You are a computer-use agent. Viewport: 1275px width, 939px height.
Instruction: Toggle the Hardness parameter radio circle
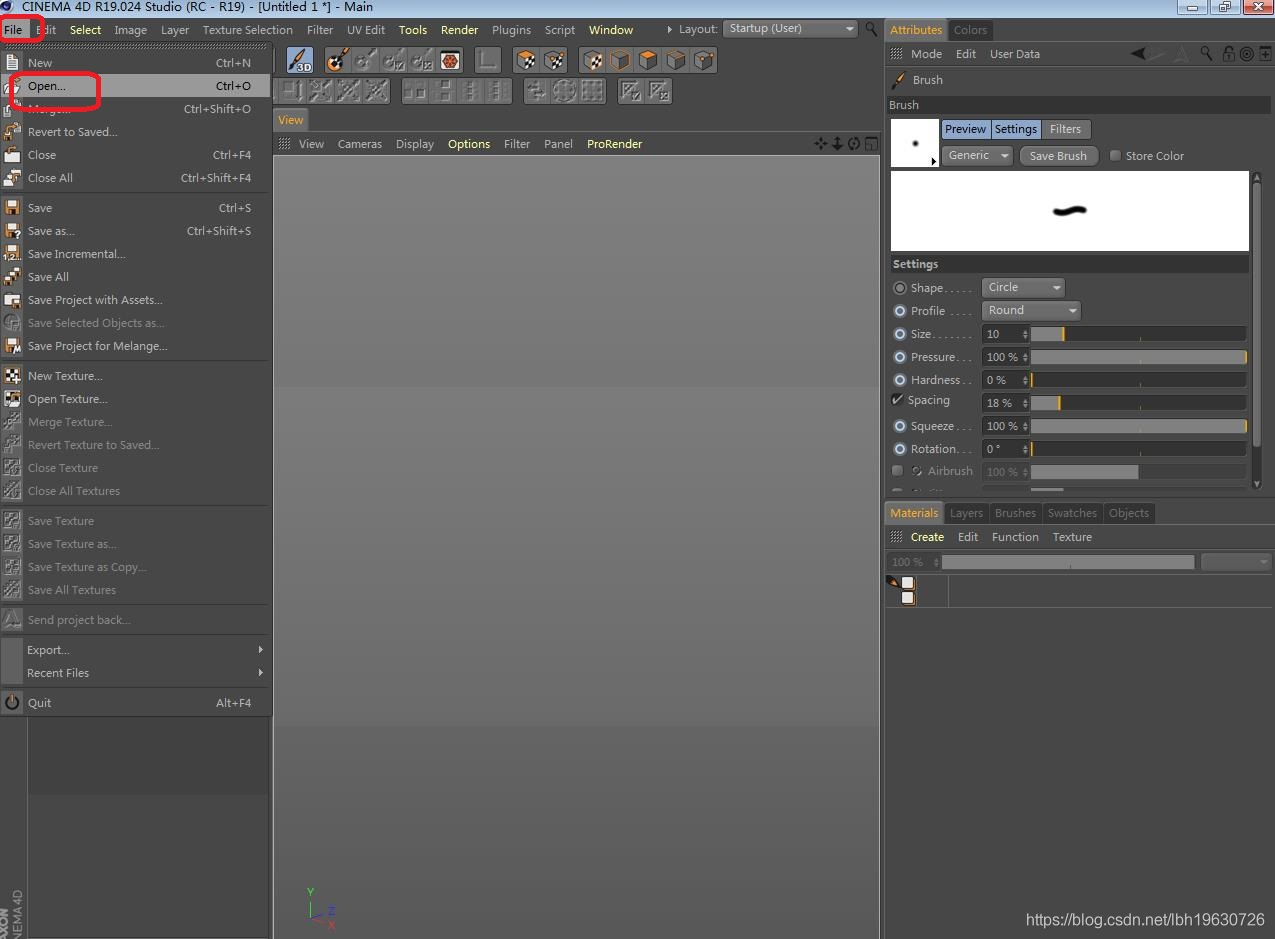pyautogui.click(x=900, y=380)
